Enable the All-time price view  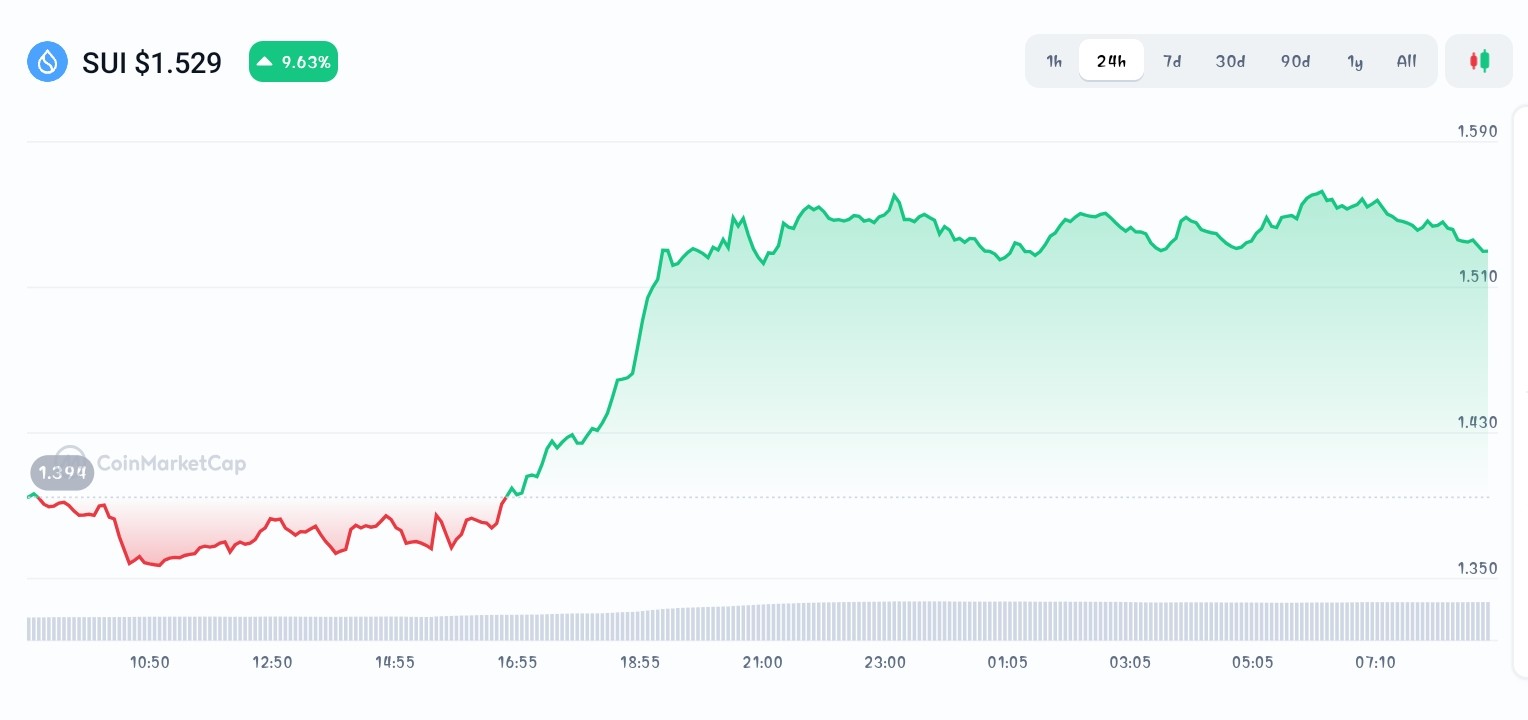[1406, 61]
